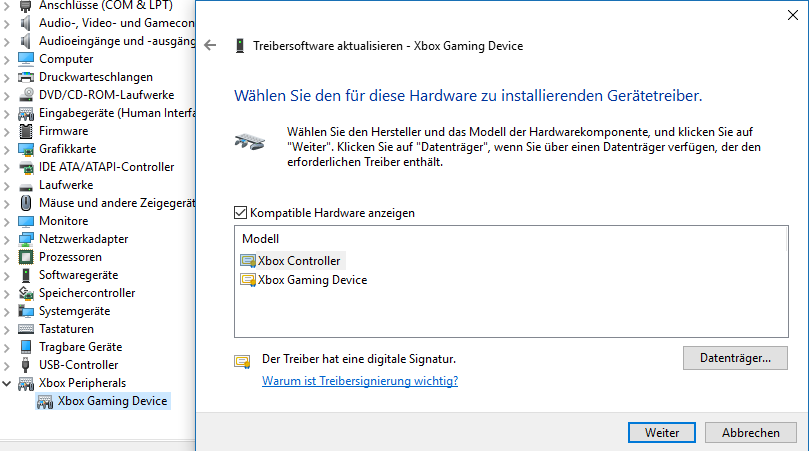The image size is (809, 451).
Task: Click the Anschlüsse (COM & LPT) icon
Action: click(x=25, y=6)
